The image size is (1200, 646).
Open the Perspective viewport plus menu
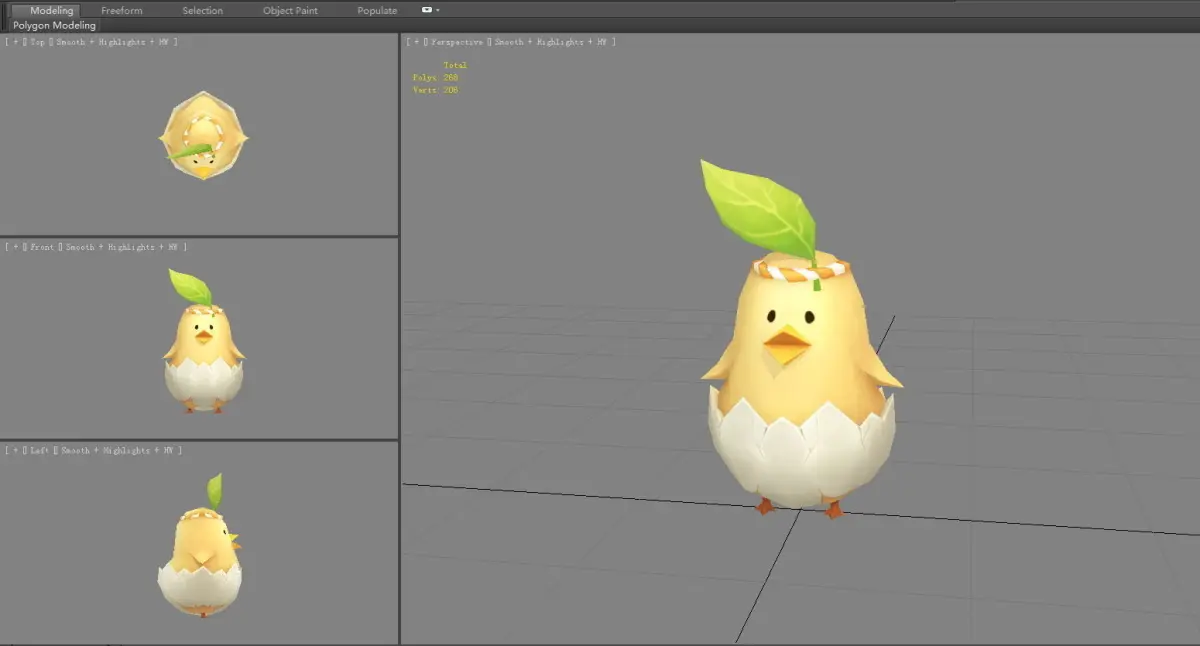(416, 42)
